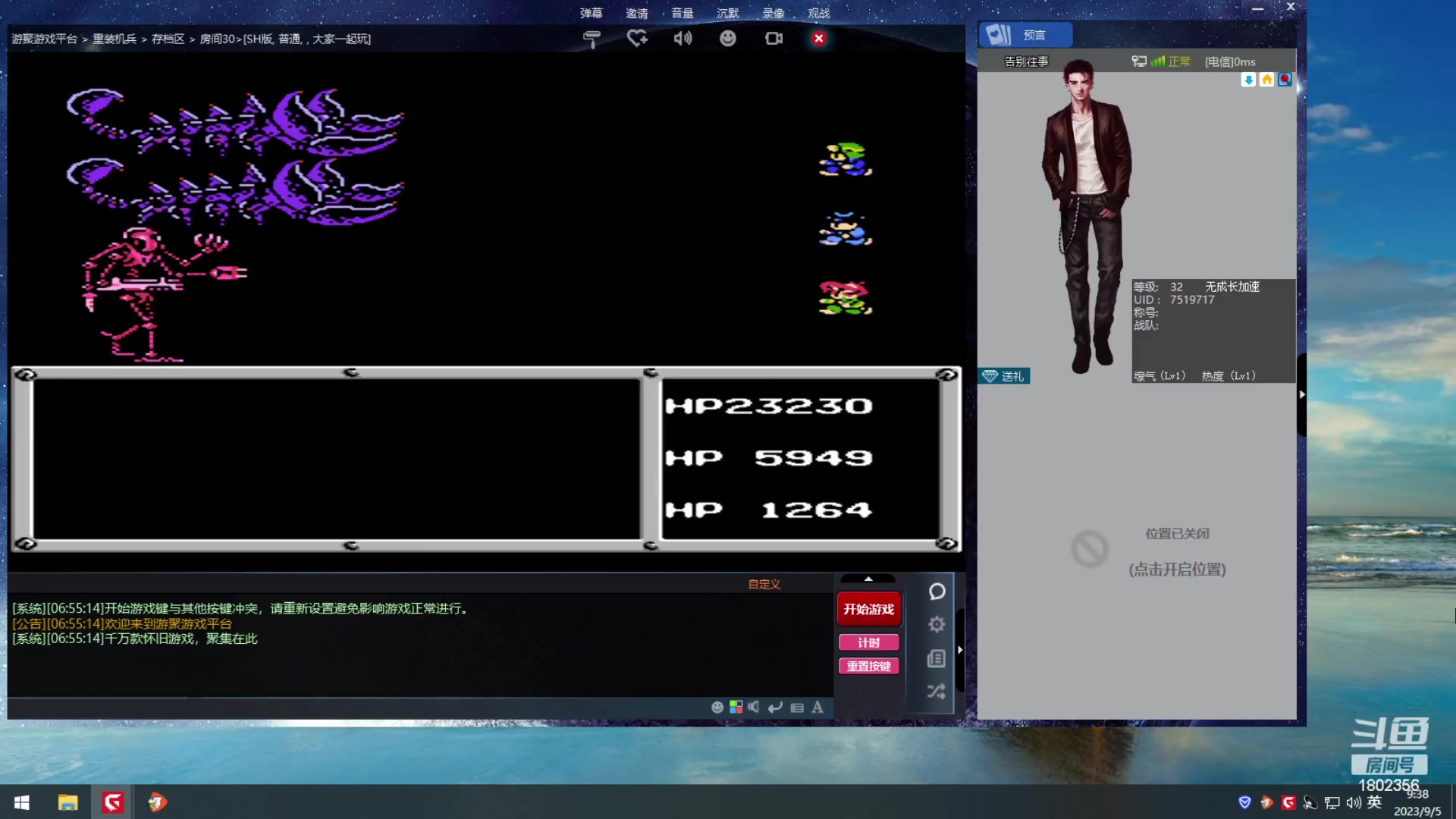Click the UID 7519717 text
This screenshot has height=819, width=1456.
[1174, 300]
